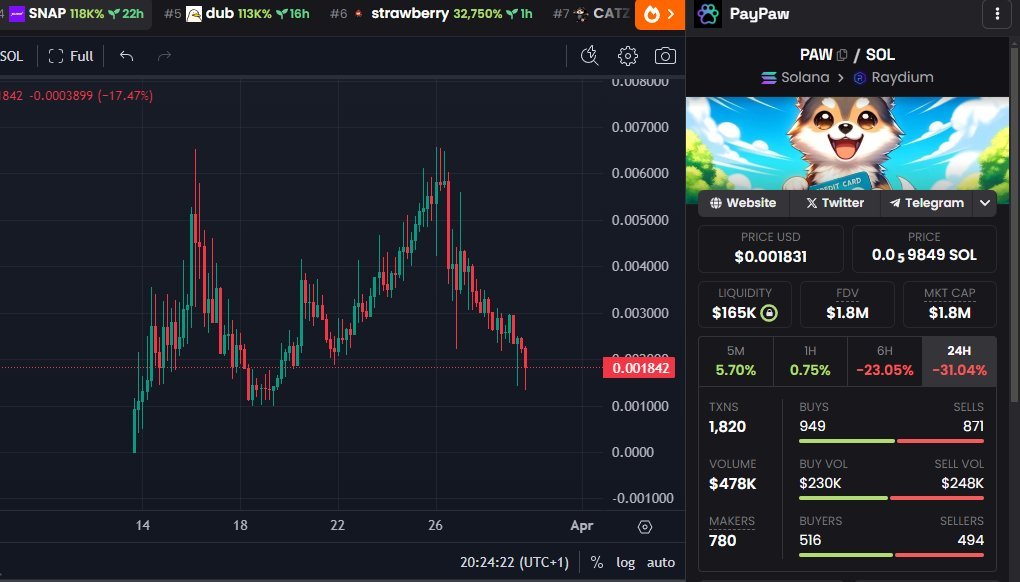
Task: Click the PRICE USD $0.001831 box
Action: click(x=771, y=248)
